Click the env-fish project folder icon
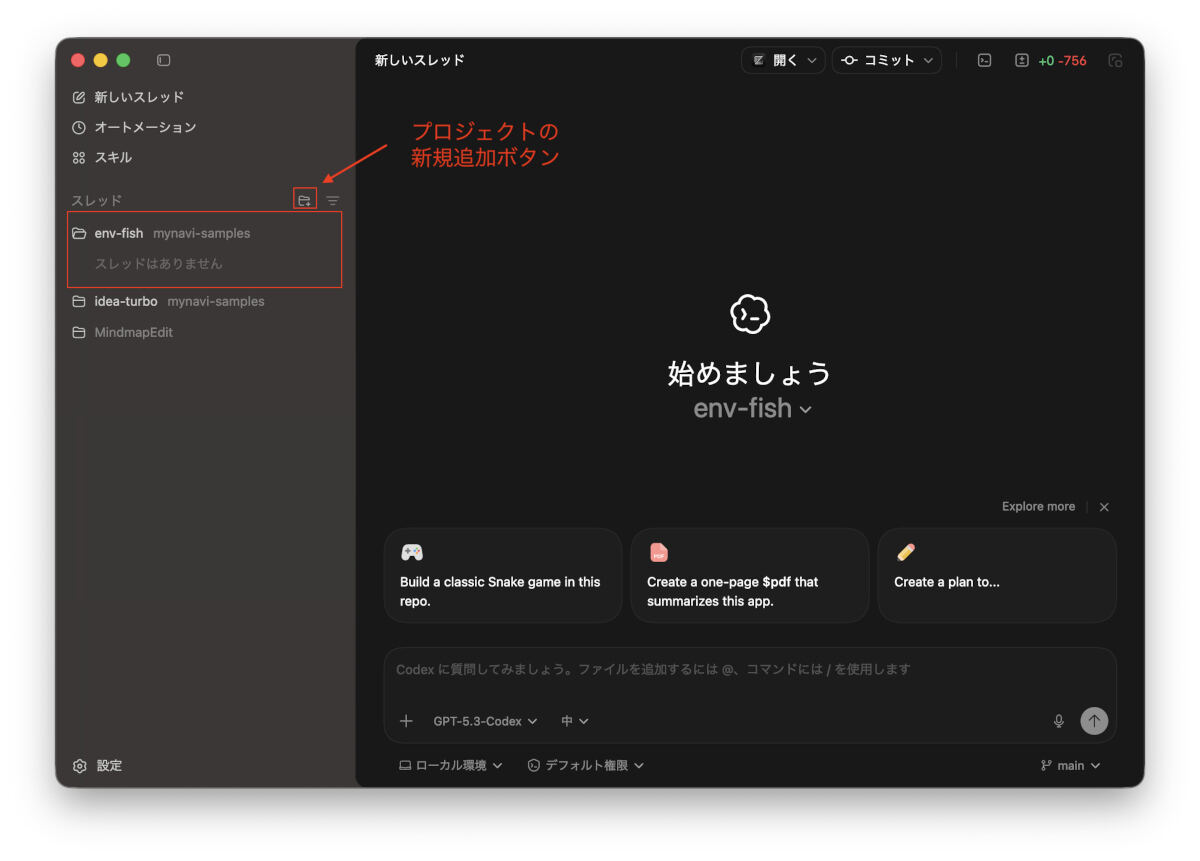This screenshot has width=1200, height=861. click(79, 232)
